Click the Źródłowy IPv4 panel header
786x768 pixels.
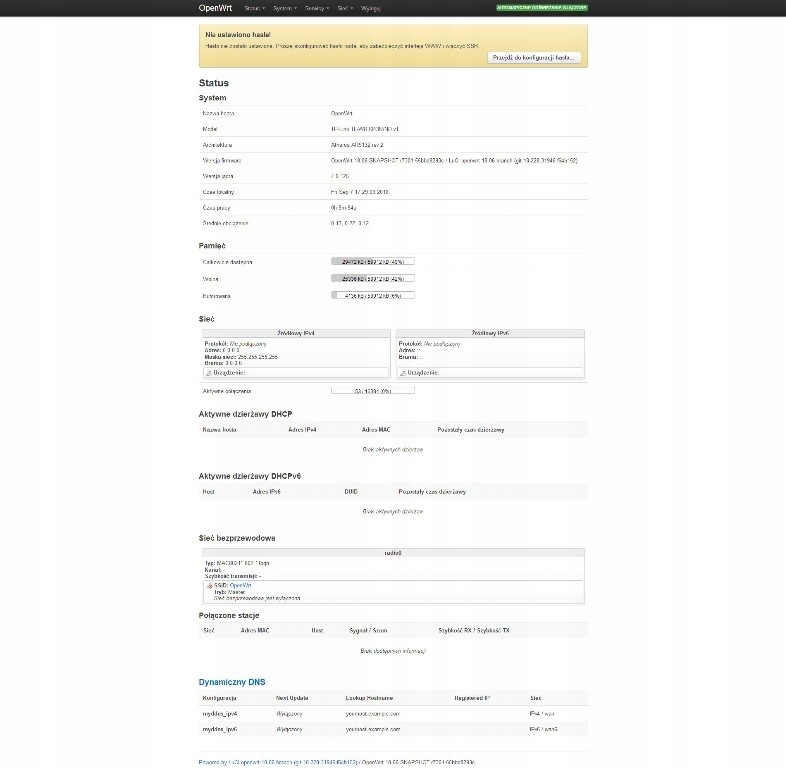(x=296, y=333)
